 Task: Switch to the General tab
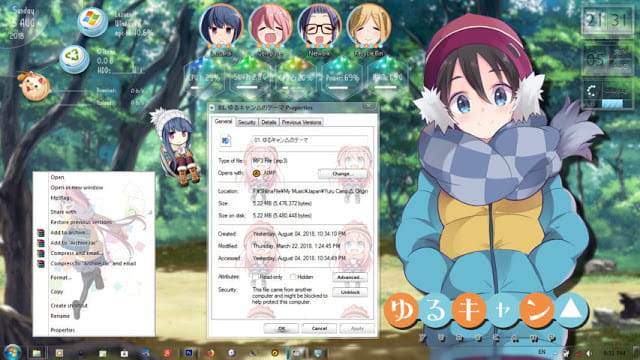(223, 122)
